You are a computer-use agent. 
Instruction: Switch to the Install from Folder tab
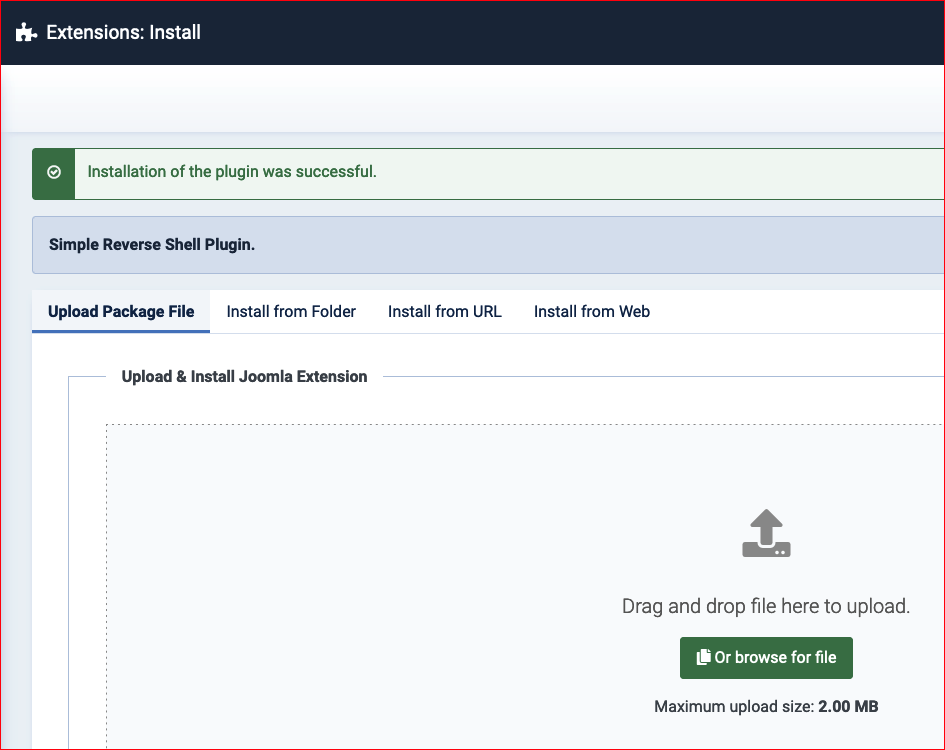point(291,312)
